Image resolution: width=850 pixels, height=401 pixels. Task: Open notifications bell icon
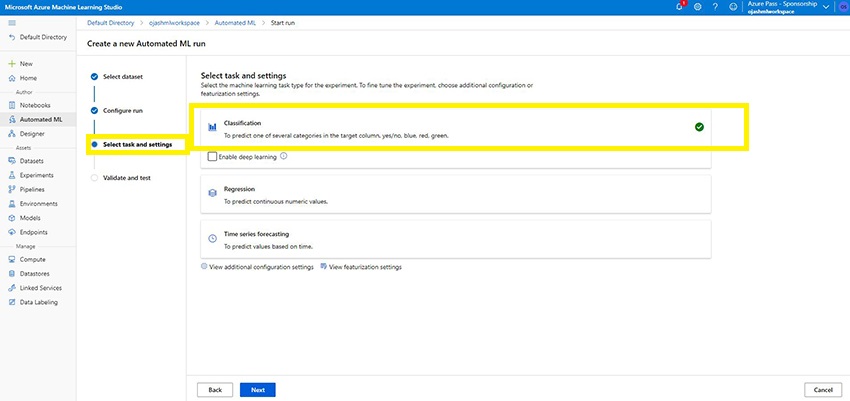coord(679,7)
